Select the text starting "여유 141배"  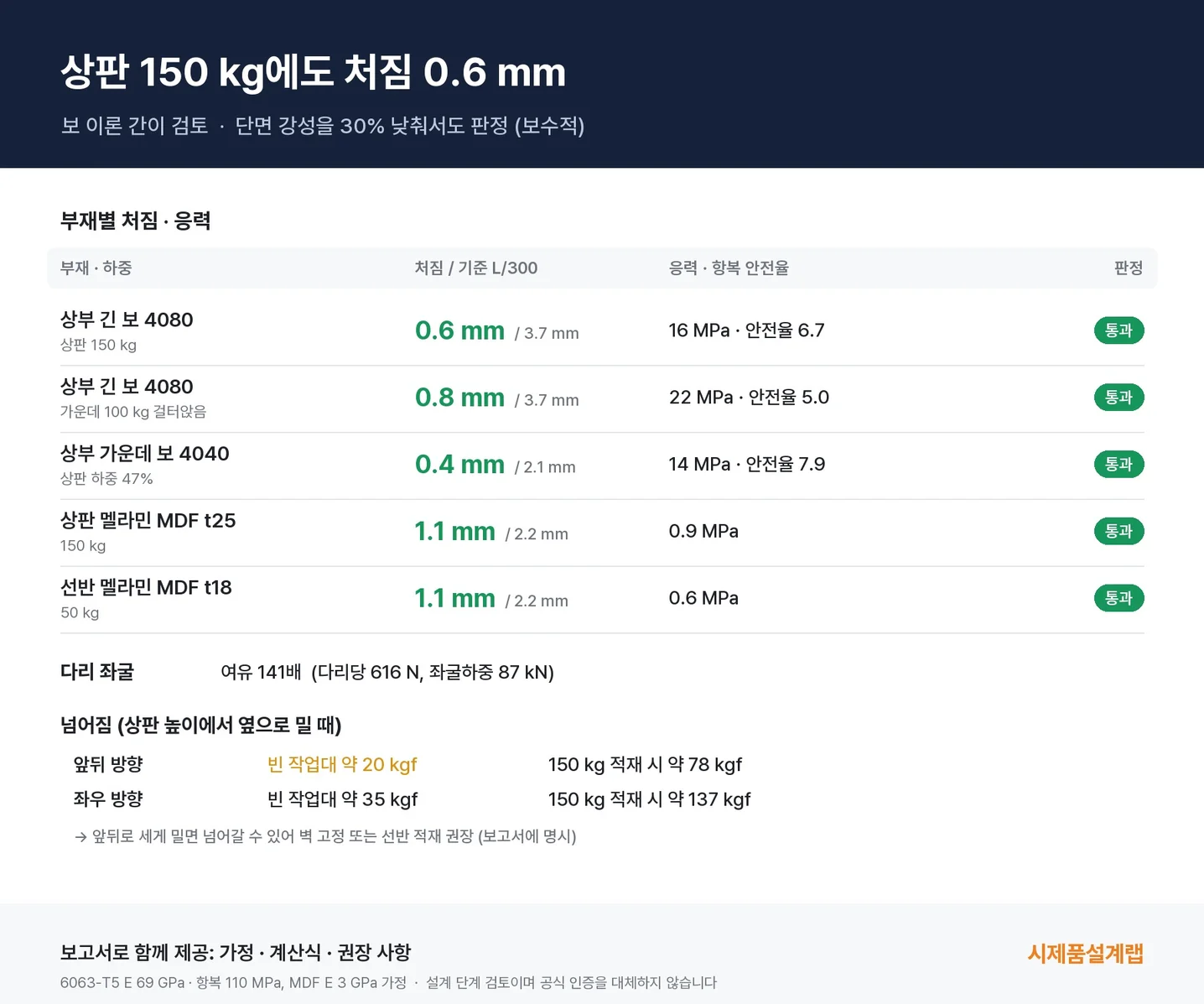point(387,673)
